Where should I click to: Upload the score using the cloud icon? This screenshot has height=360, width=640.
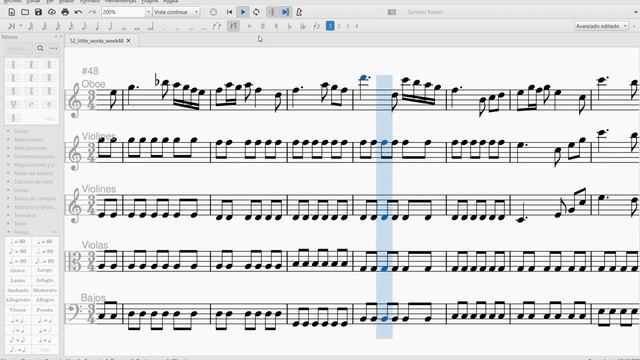[x=52, y=12]
